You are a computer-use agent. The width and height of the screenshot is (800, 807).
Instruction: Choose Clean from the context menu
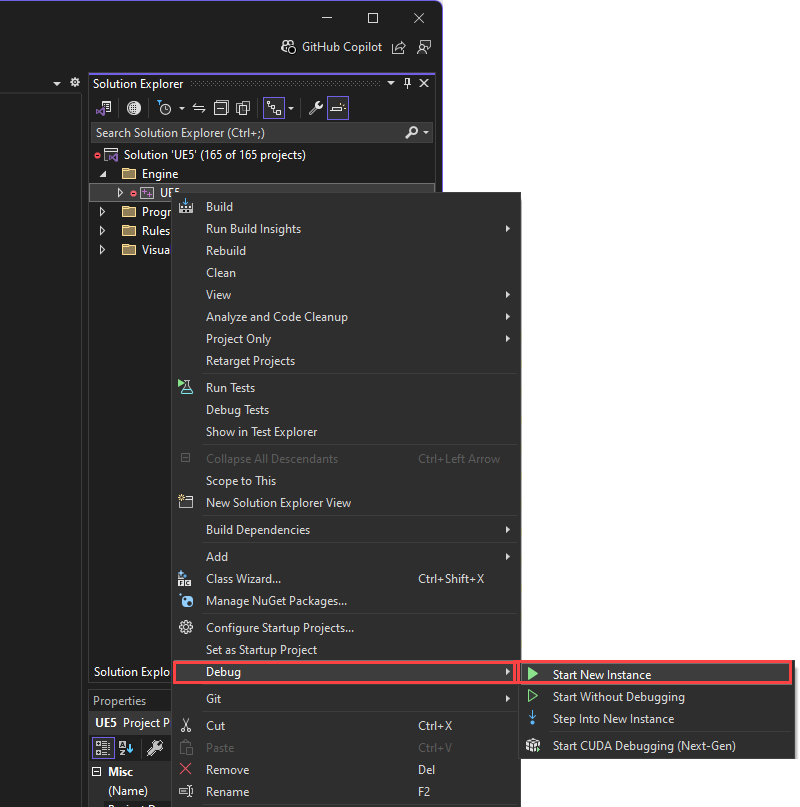click(x=221, y=272)
